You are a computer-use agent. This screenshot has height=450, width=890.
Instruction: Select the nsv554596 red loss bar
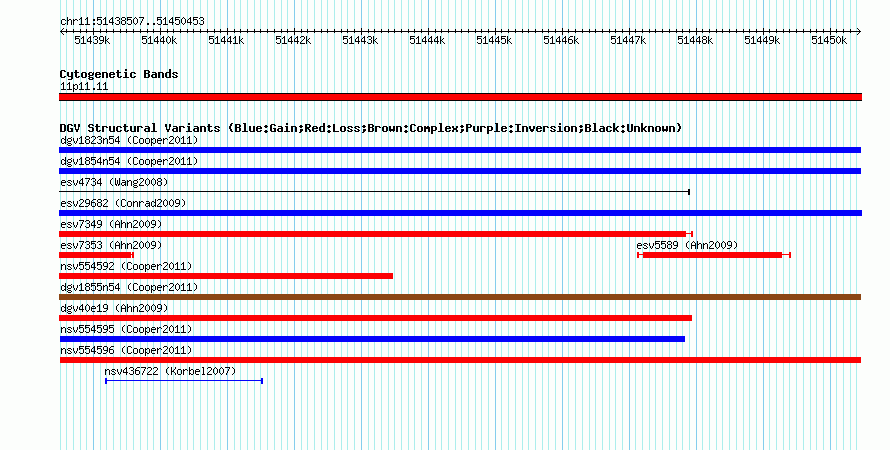pos(460,360)
